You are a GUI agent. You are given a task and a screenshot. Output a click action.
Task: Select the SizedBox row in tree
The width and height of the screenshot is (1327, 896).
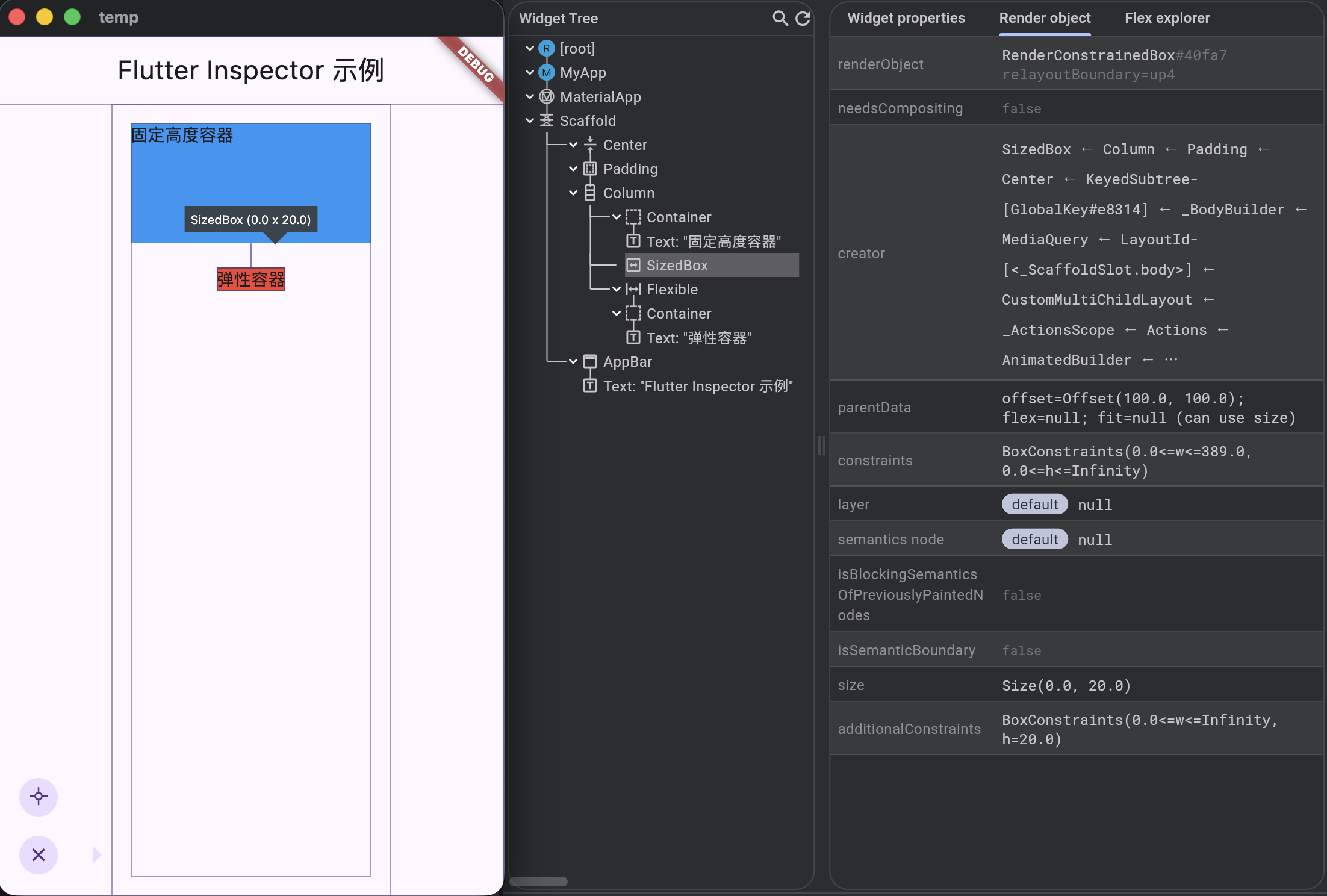[712, 266]
